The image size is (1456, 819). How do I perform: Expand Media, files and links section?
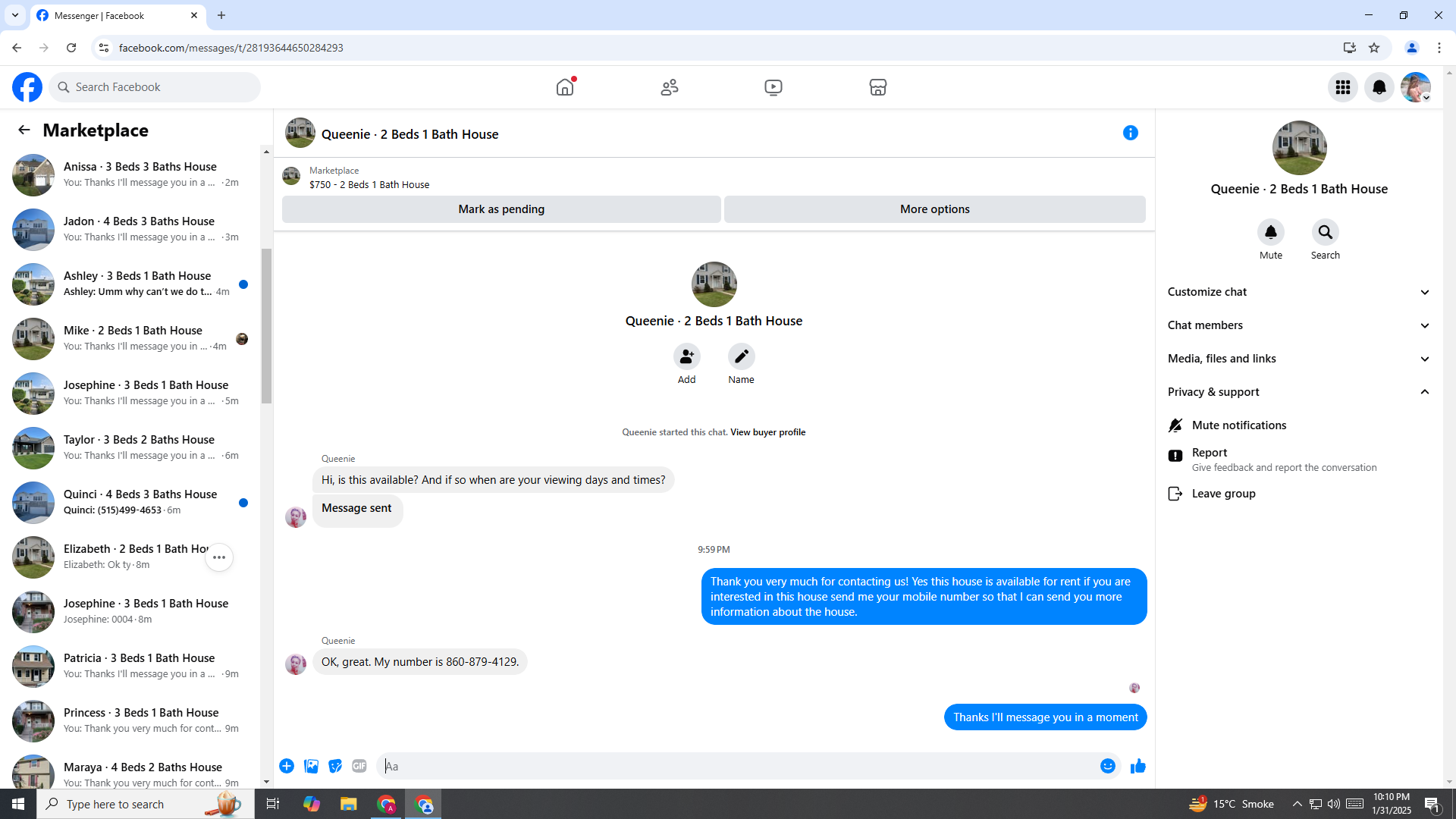click(1298, 359)
